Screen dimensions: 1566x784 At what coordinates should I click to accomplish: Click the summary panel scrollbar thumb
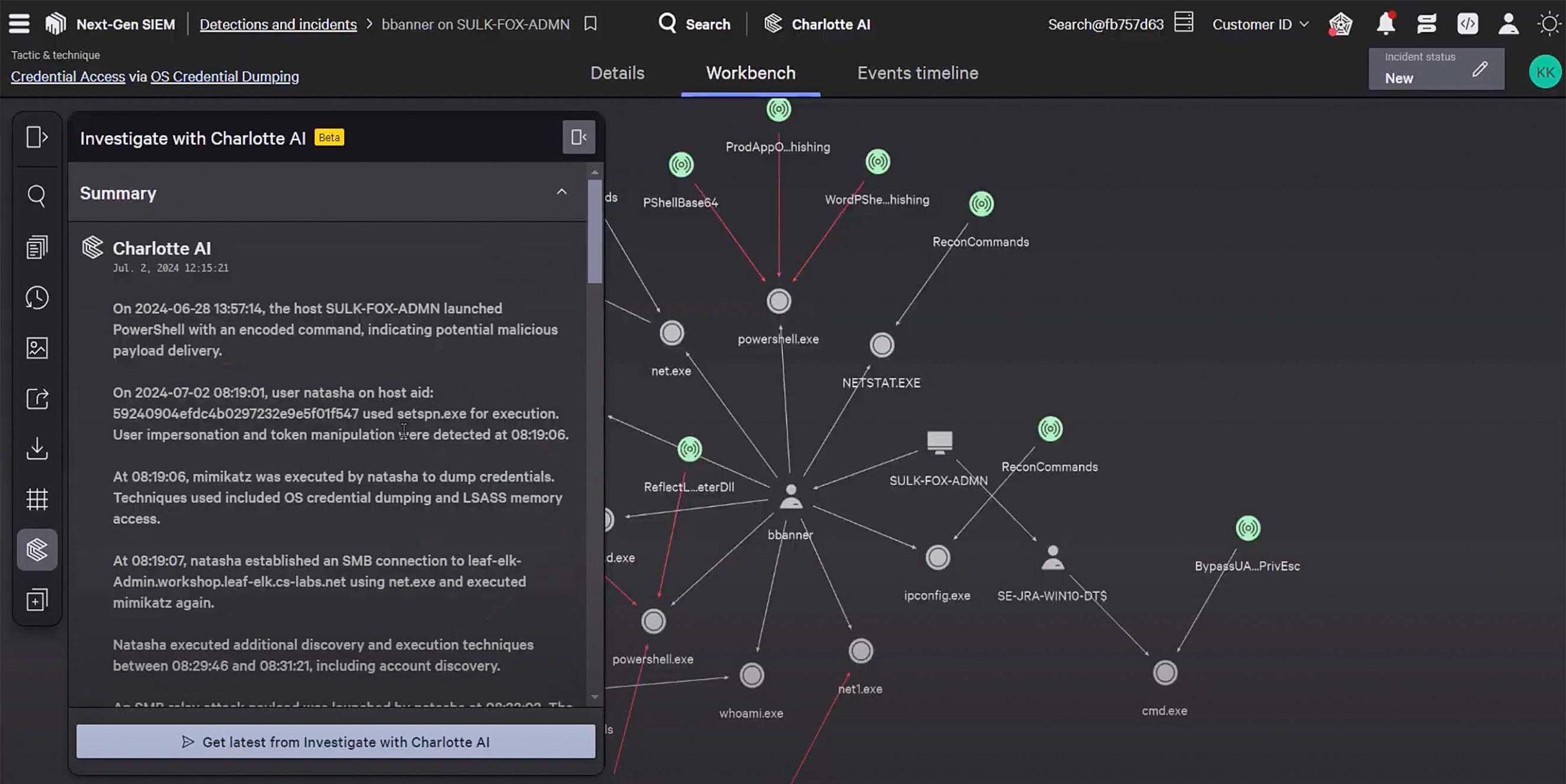pos(595,231)
